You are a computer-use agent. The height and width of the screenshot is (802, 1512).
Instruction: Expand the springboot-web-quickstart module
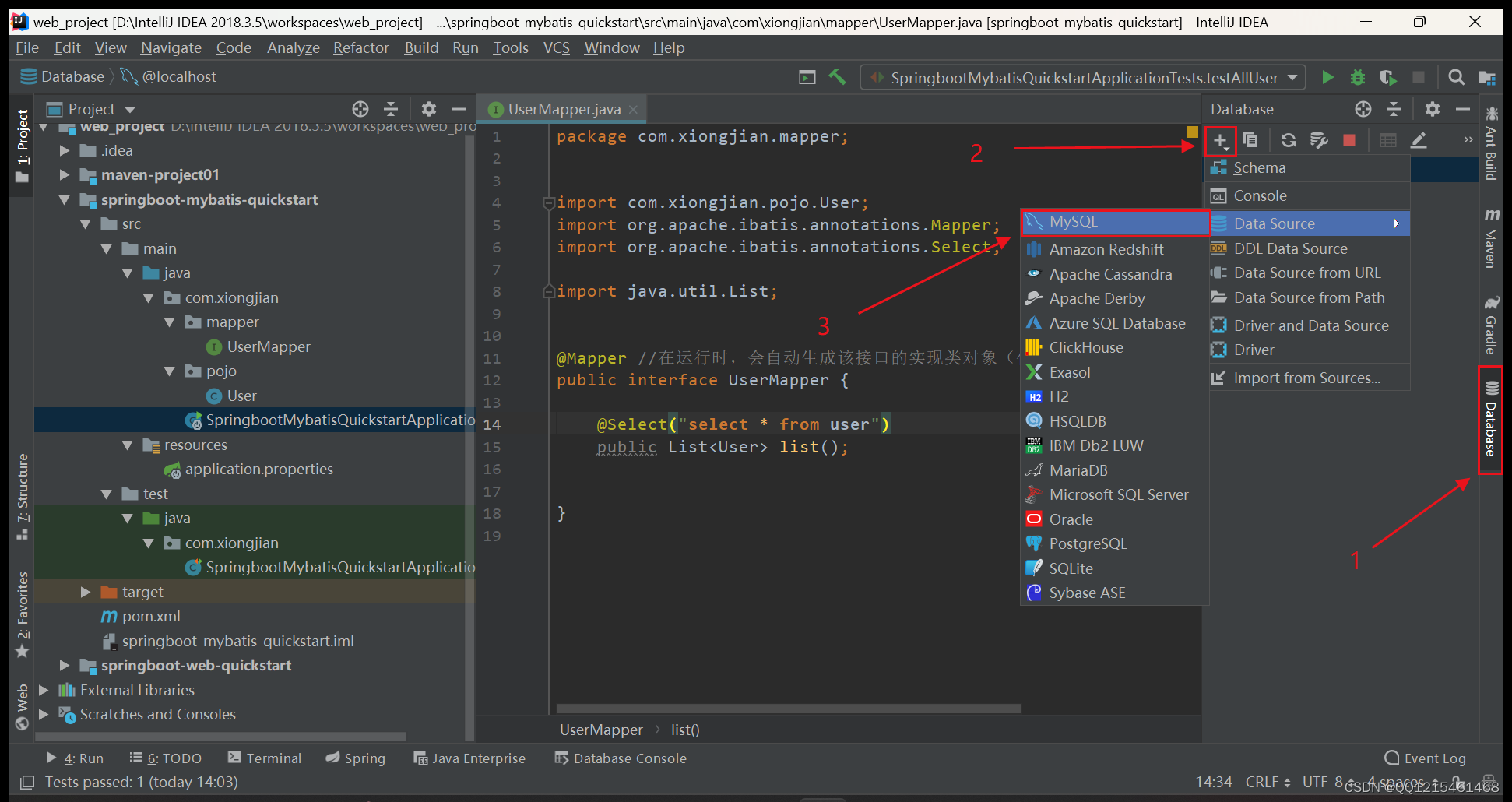tap(65, 666)
